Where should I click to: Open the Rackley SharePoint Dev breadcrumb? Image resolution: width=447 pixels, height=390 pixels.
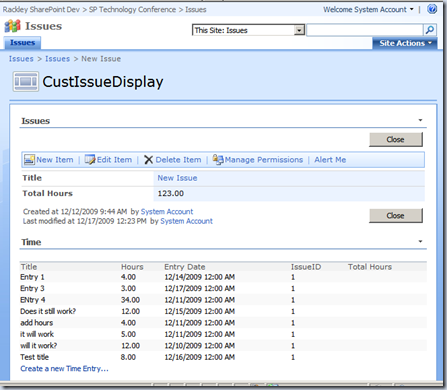41,10
